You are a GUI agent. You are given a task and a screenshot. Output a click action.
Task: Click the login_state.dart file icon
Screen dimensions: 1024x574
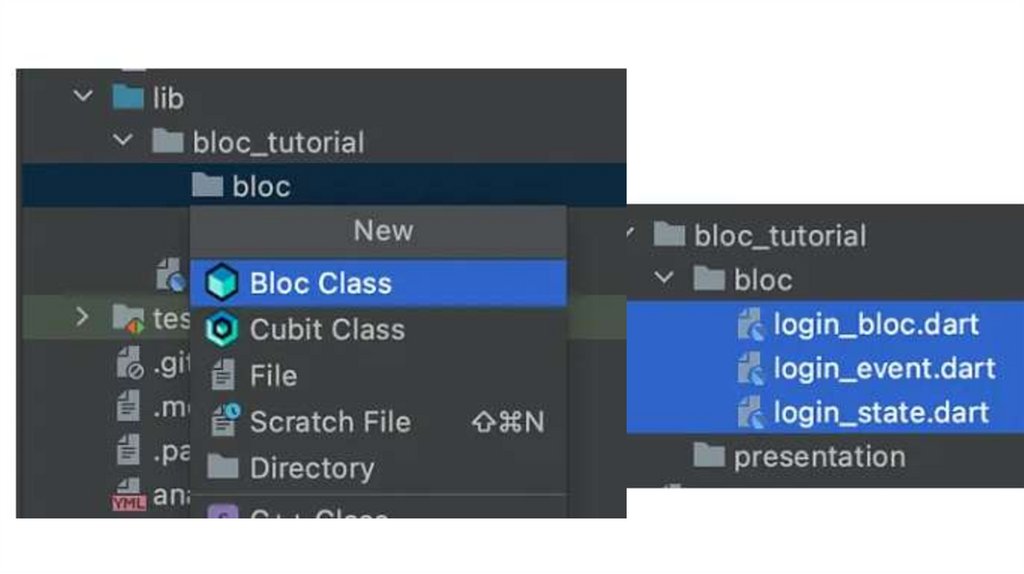pos(750,412)
